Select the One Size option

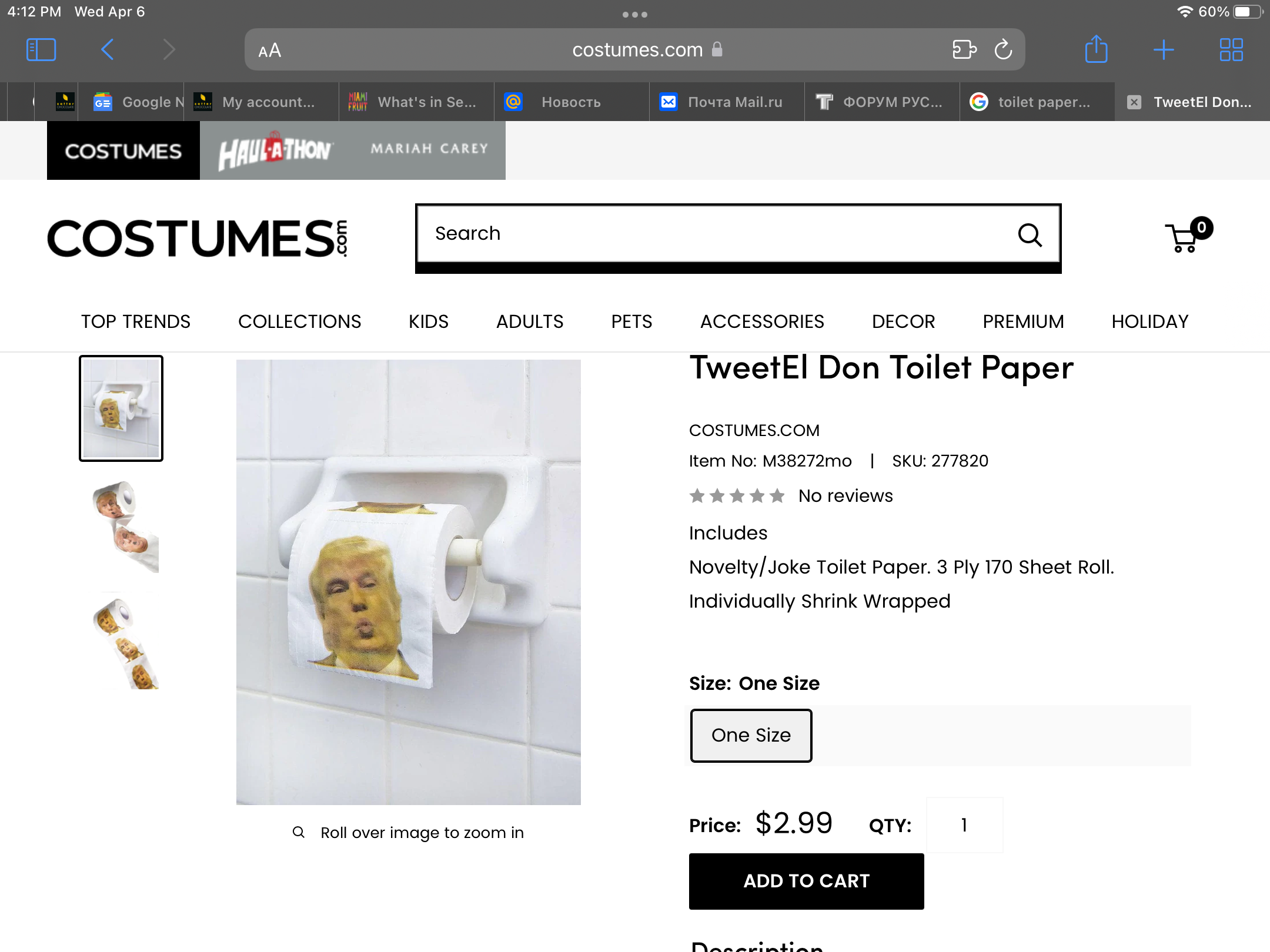point(751,735)
